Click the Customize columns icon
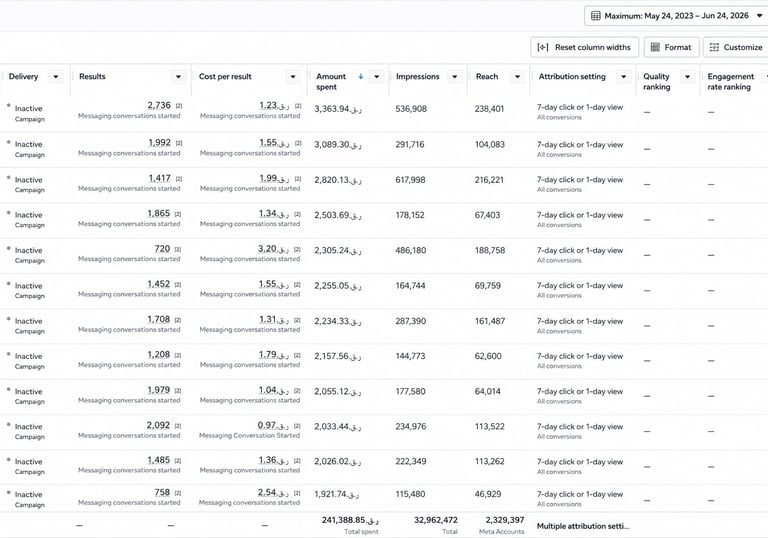The width and height of the screenshot is (768, 538). 715,48
